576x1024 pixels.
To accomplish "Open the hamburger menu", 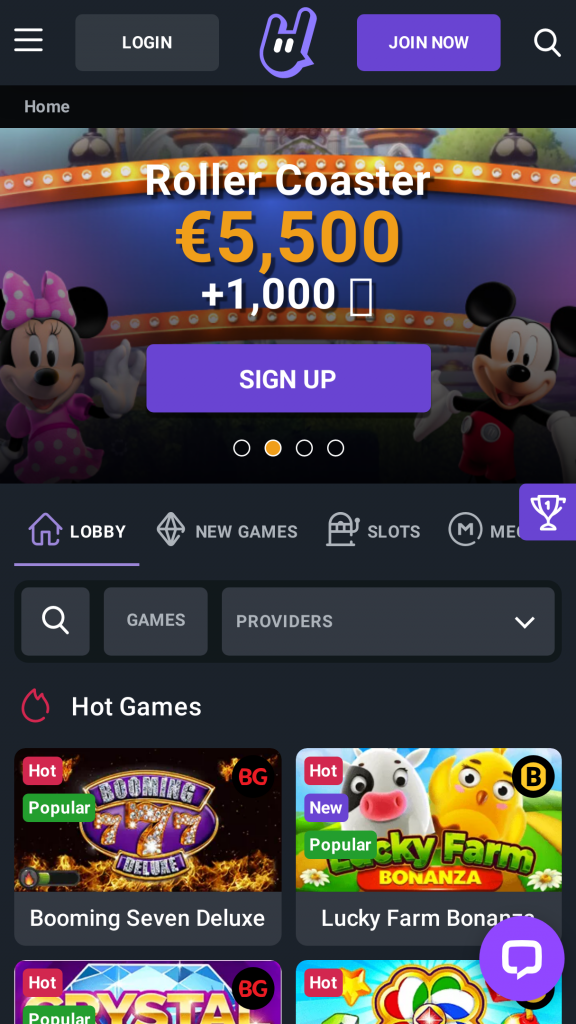I will (29, 40).
